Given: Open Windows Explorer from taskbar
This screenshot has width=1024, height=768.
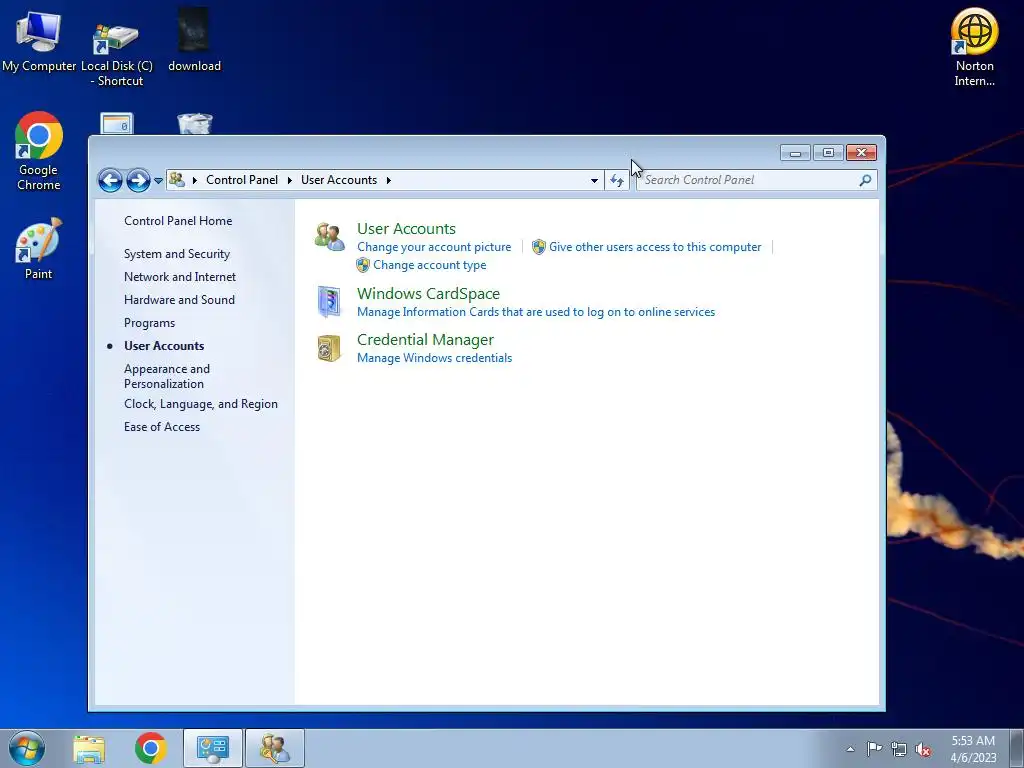Looking at the screenshot, I should 89,748.
